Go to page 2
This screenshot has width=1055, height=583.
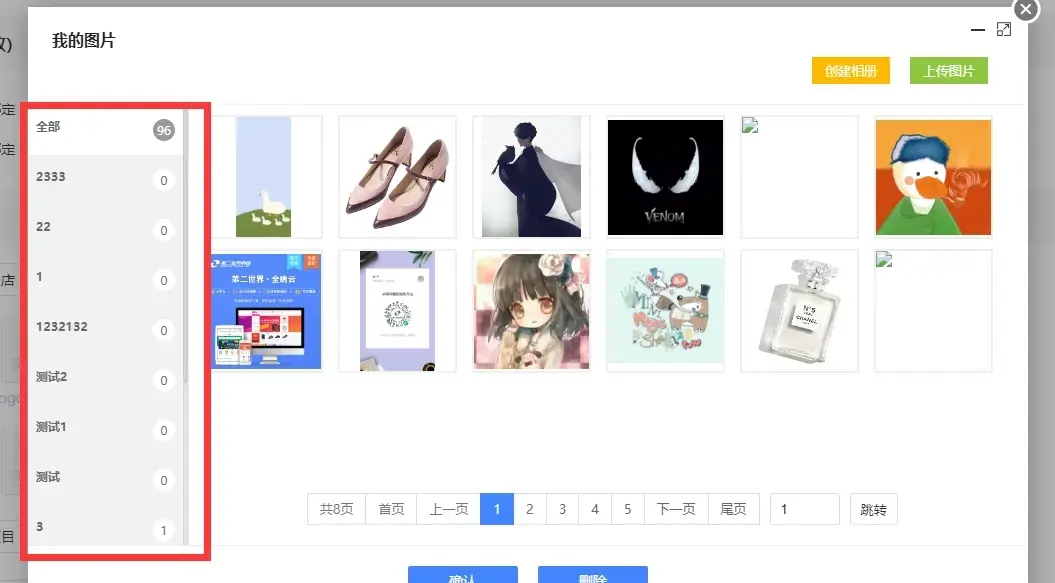(530, 509)
